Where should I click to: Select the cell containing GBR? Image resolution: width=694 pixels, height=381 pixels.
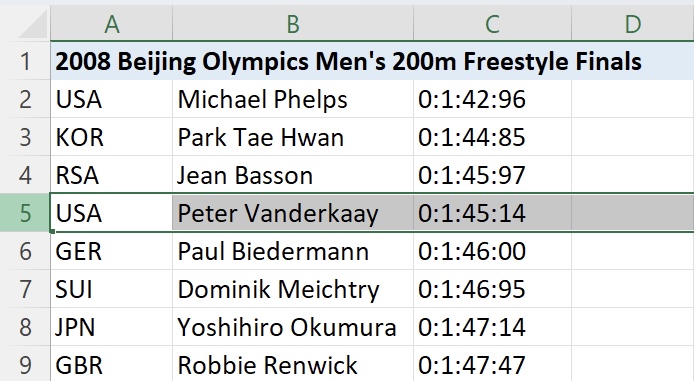click(x=112, y=365)
